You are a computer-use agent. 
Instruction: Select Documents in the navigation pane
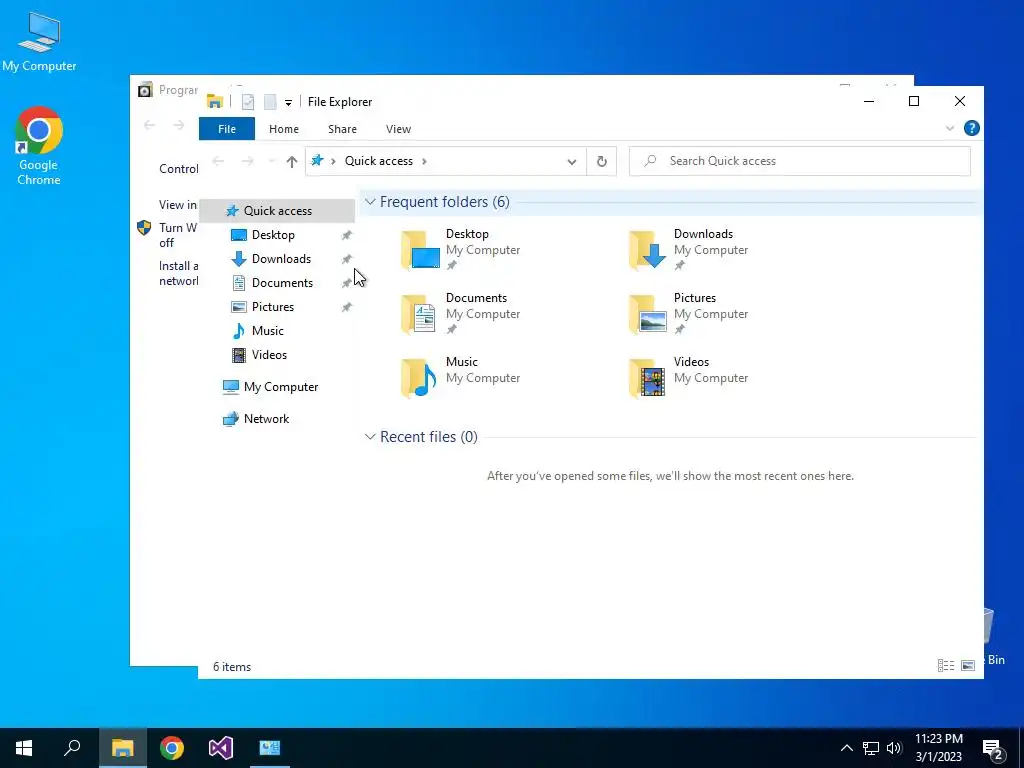point(282,283)
